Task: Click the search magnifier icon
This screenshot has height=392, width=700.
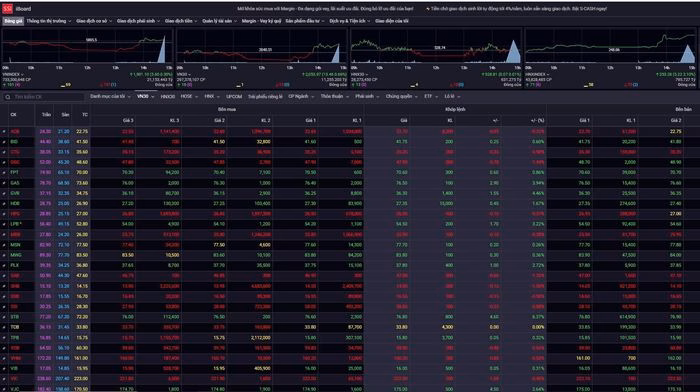Action: point(8,97)
